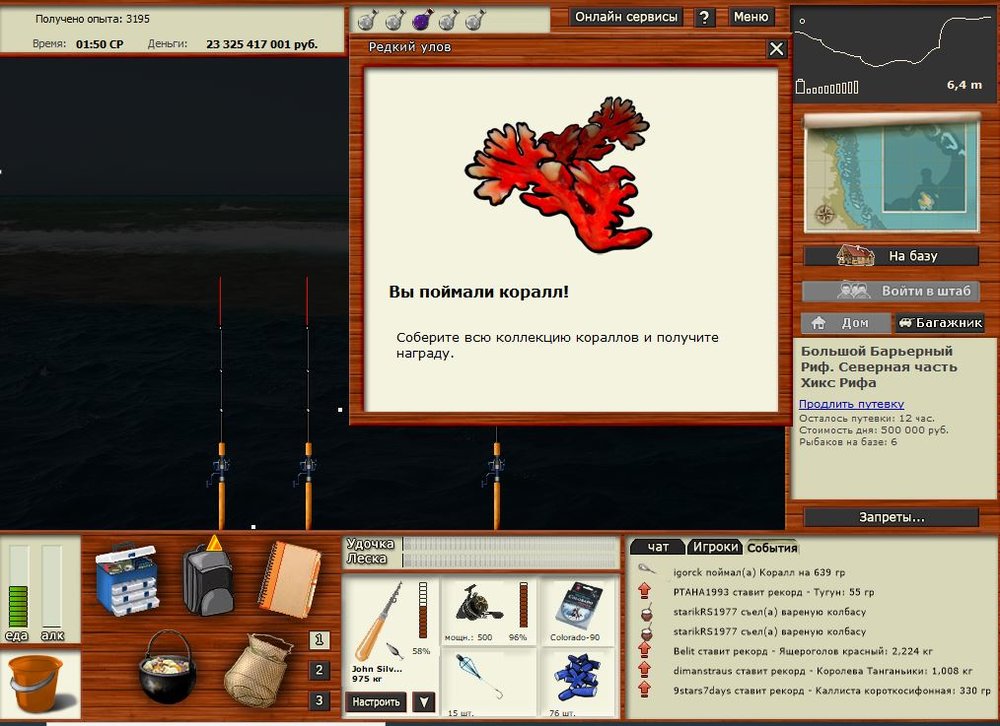Click the blue bait item slot

tap(578, 679)
